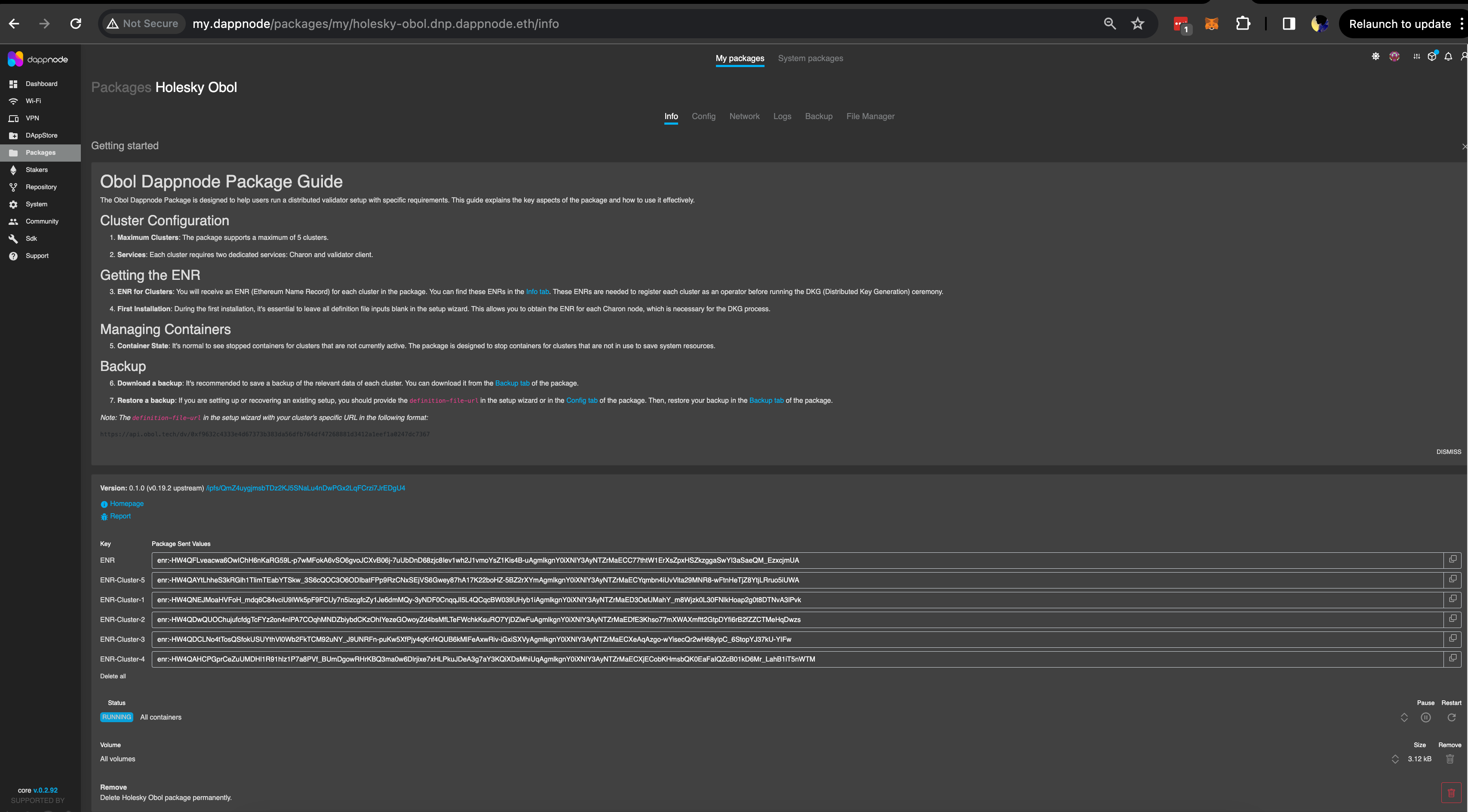Toggle the light/dark theme sun icon
1468x812 pixels.
pyautogui.click(x=1375, y=56)
